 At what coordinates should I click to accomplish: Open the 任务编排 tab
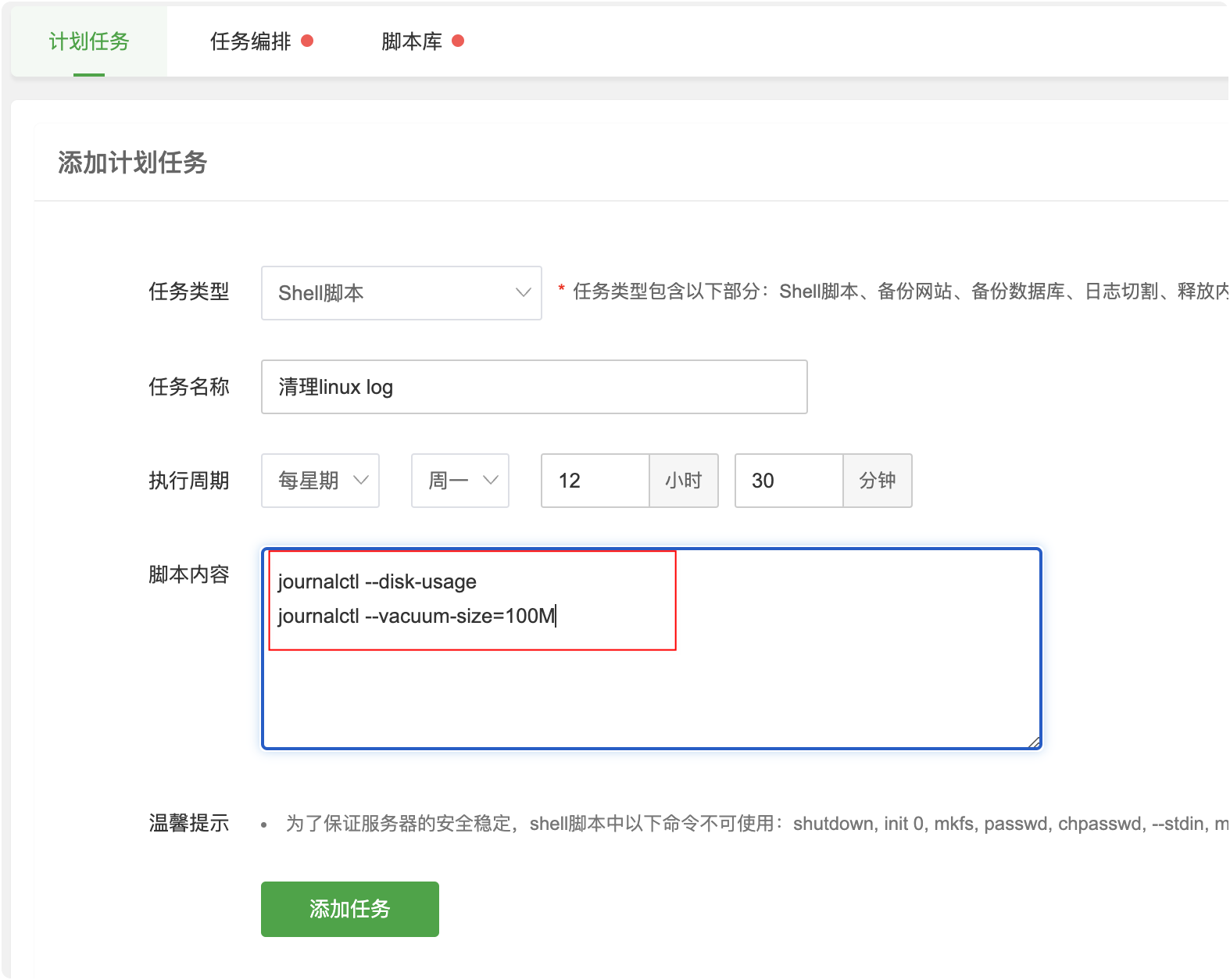coord(250,41)
